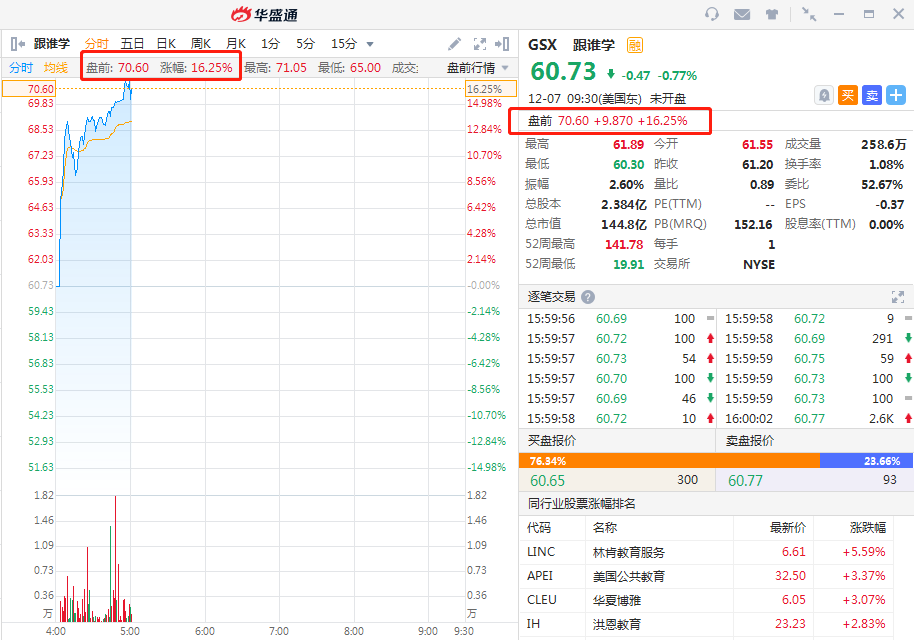Expand chart to fullscreen view
Viewport: 914px width, 640px height.
[x=479, y=44]
